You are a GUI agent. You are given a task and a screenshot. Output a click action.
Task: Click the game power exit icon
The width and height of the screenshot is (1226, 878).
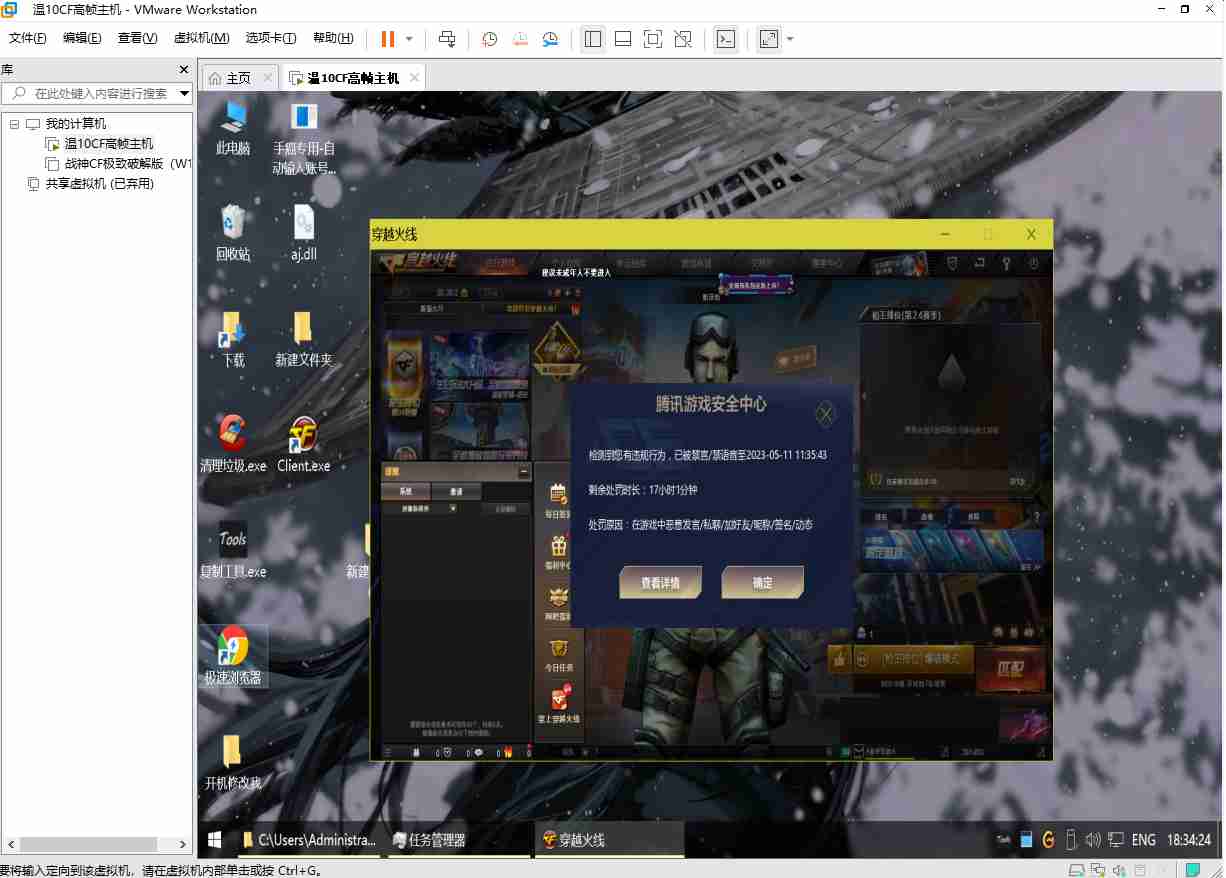1034,263
